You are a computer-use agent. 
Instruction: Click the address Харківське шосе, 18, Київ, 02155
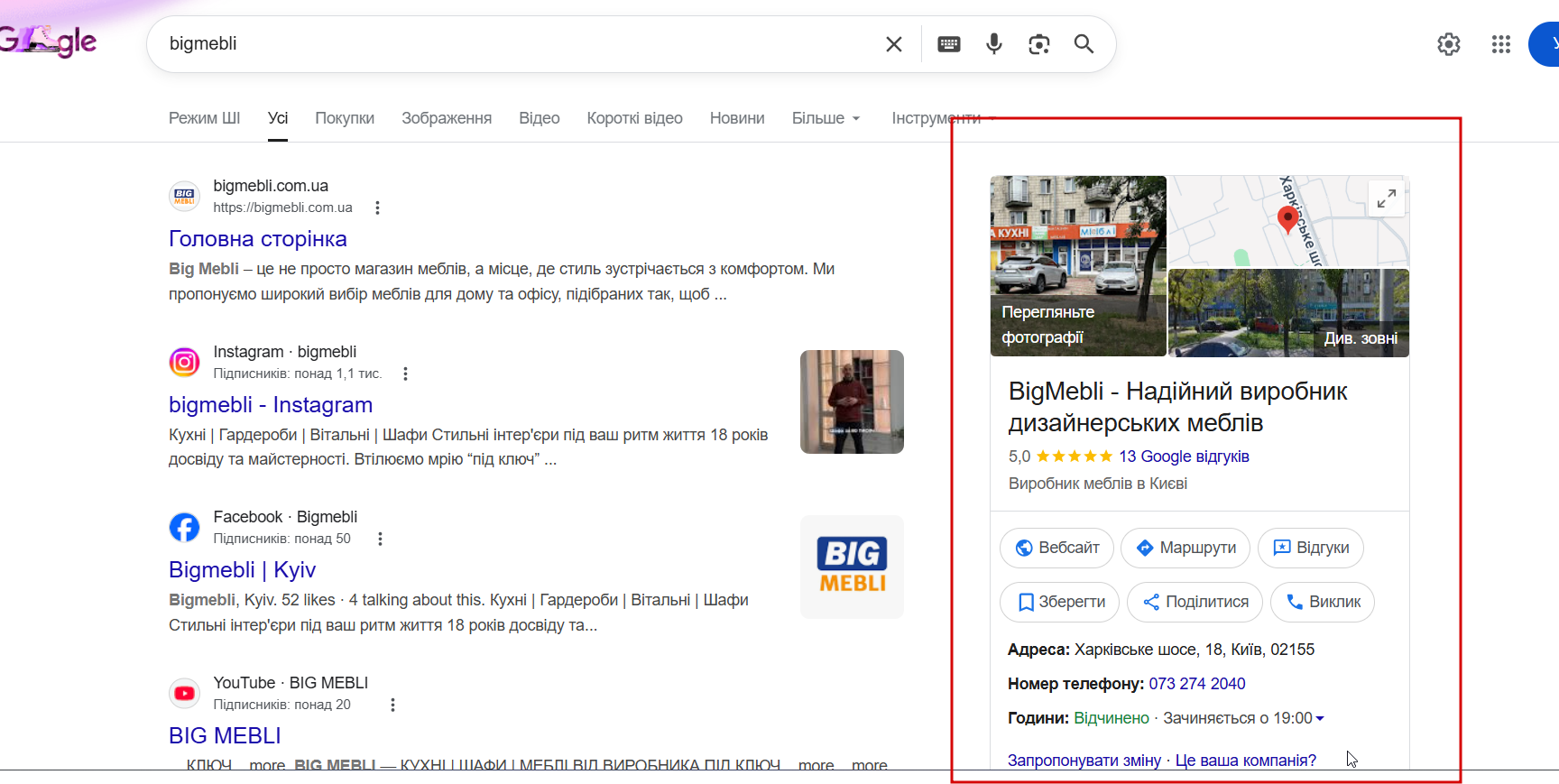1195,650
